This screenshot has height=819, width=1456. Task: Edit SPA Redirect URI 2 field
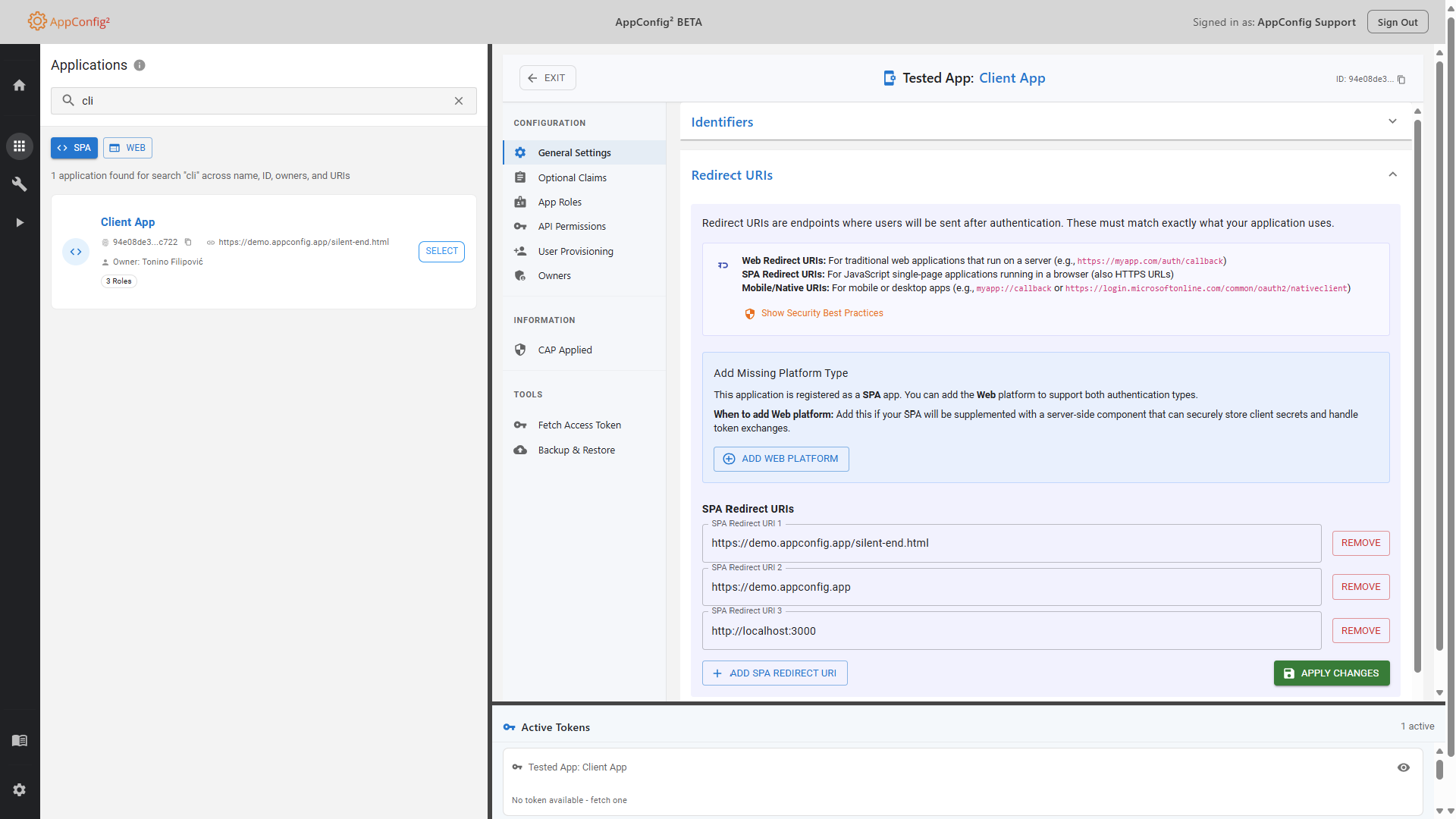click(1012, 587)
